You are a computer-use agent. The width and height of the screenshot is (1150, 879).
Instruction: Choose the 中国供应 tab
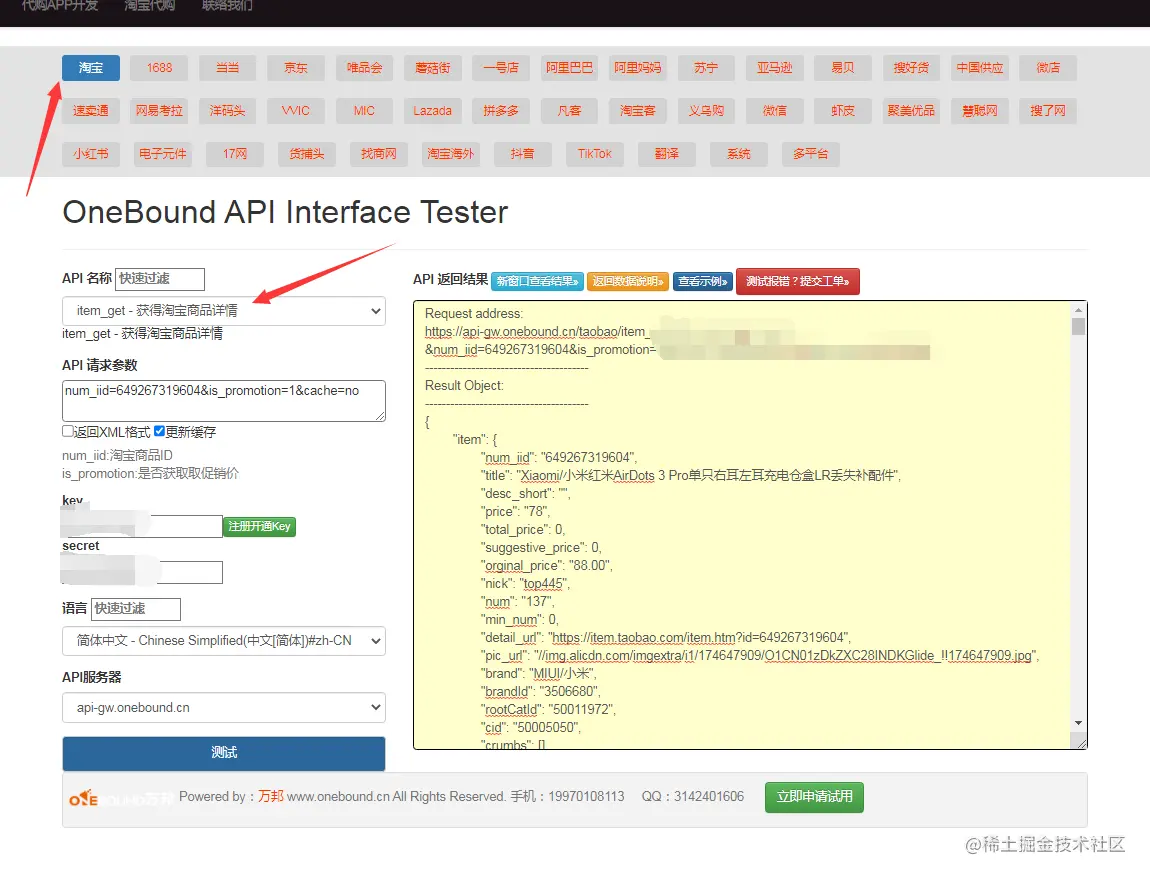979,68
